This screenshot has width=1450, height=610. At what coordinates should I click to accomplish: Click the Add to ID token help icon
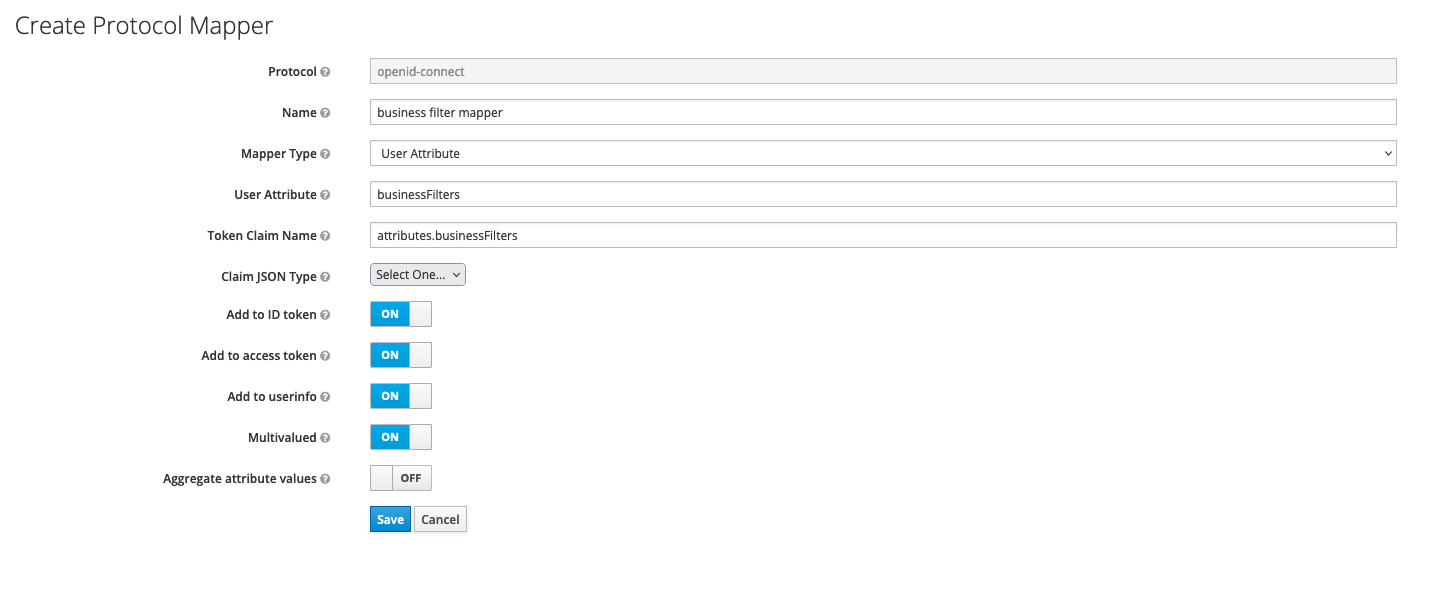click(325, 315)
